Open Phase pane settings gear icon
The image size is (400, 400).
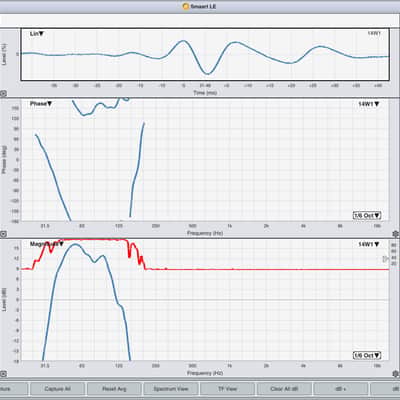click(x=396, y=234)
